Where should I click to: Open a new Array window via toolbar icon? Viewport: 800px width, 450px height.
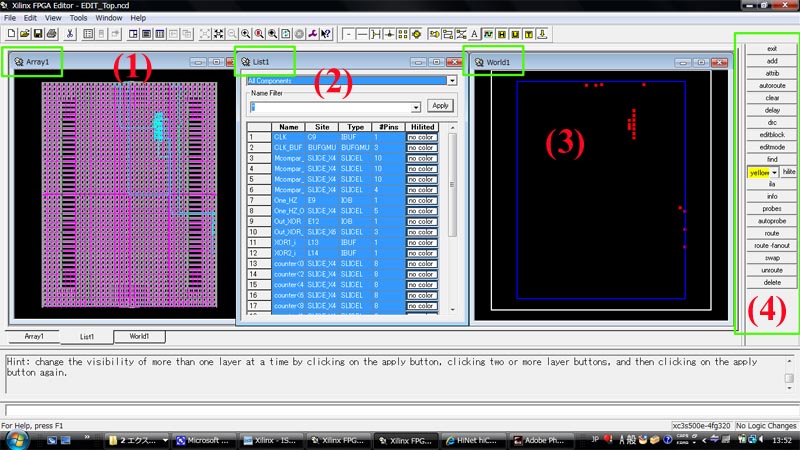click(x=133, y=34)
